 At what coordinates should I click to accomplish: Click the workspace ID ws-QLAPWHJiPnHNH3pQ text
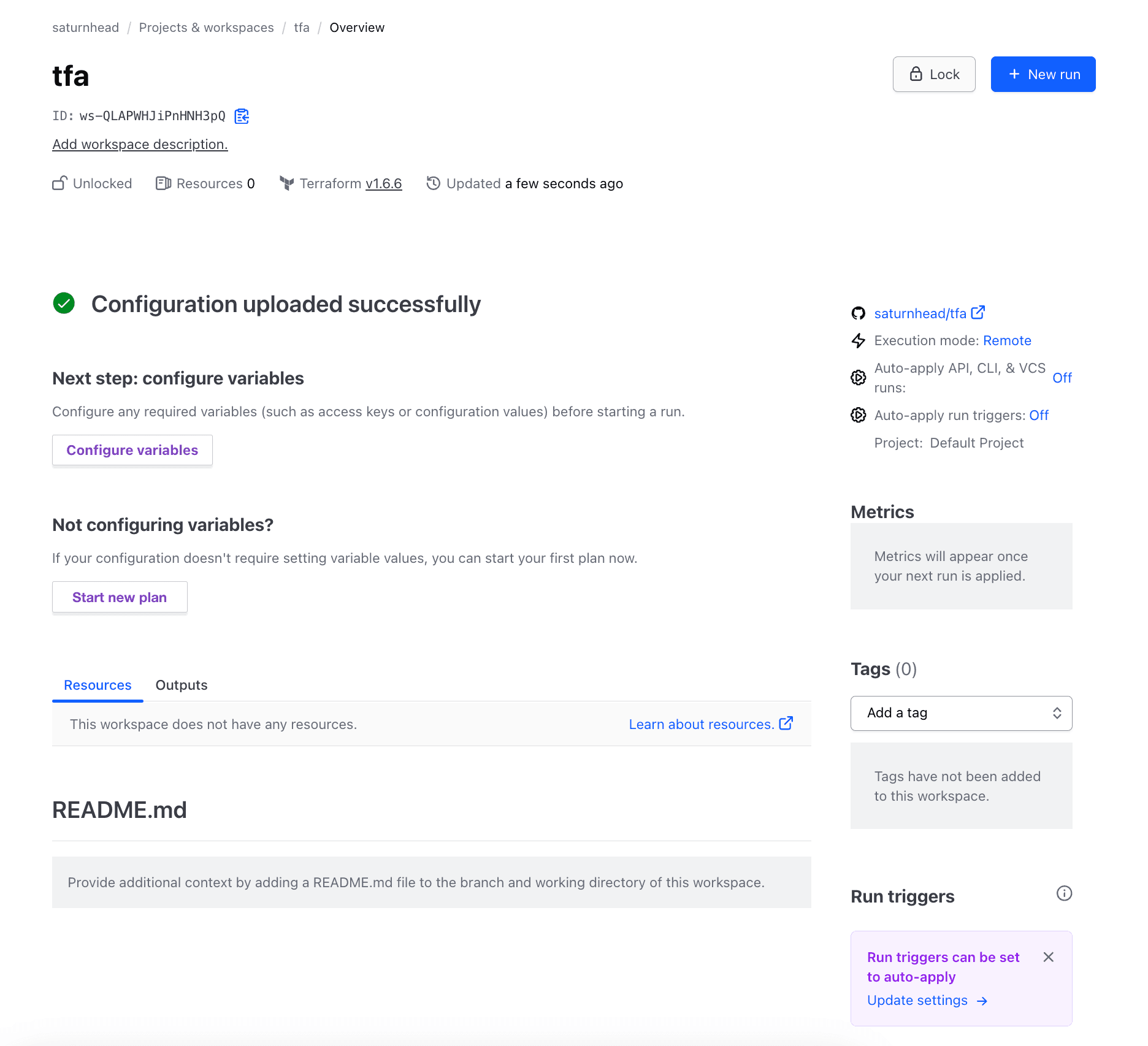(x=152, y=116)
